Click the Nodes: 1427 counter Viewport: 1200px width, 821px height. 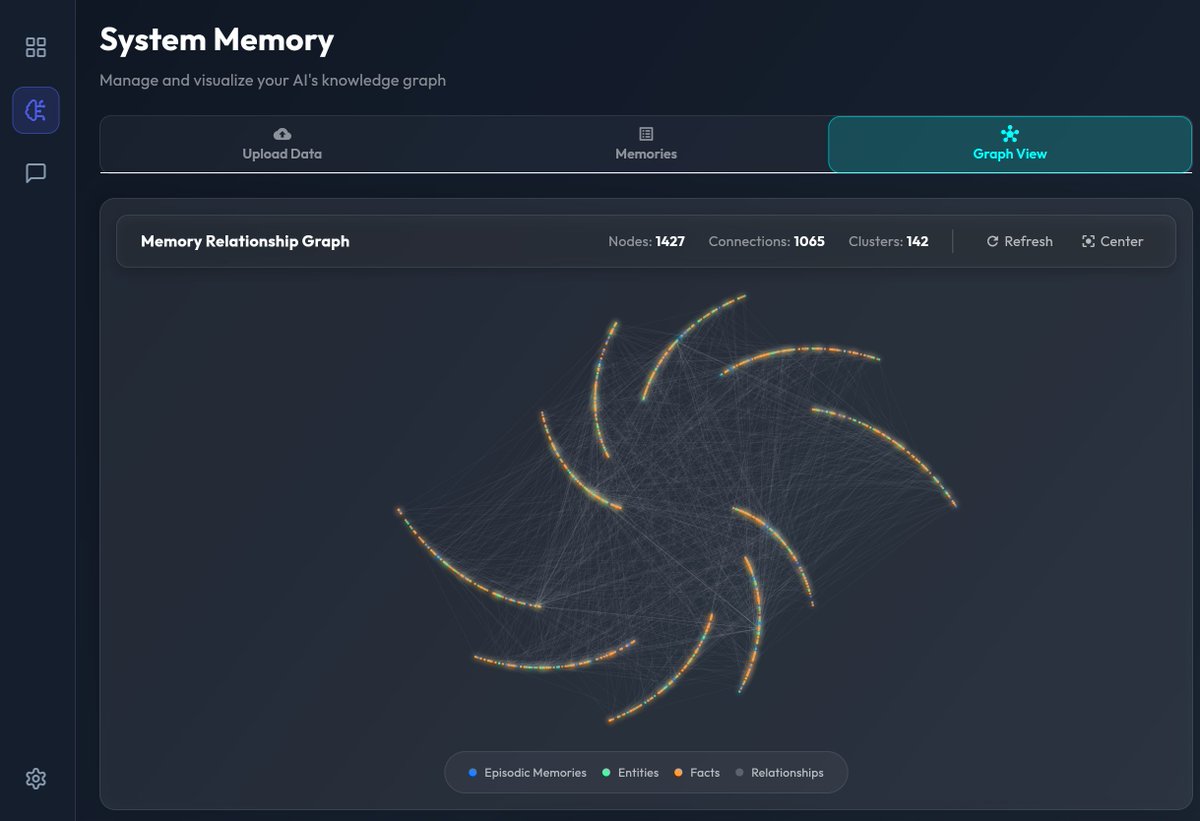pyautogui.click(x=647, y=241)
